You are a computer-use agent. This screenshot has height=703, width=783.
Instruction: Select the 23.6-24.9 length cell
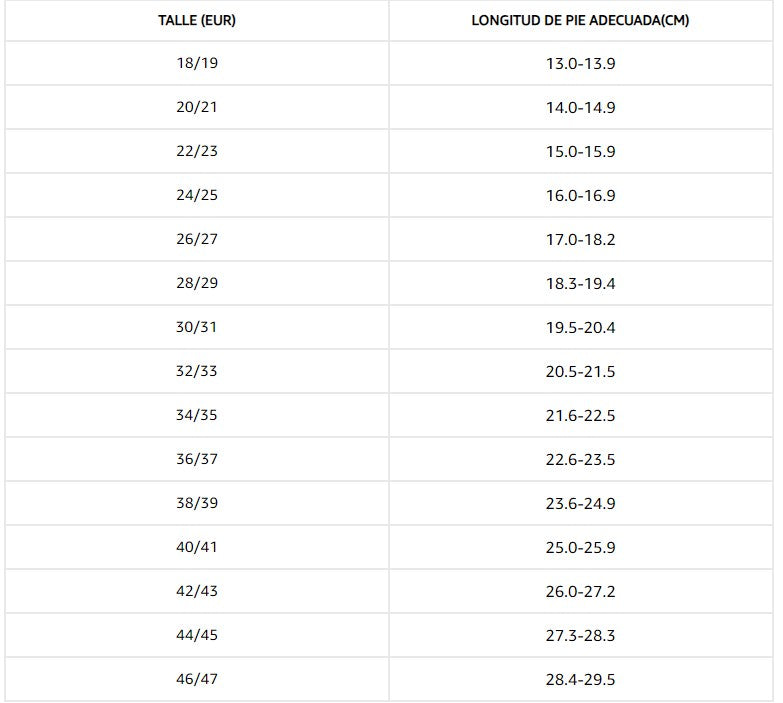point(580,504)
